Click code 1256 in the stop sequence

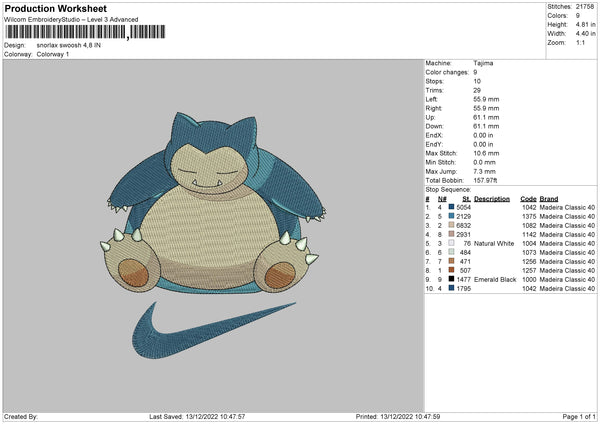529,261
